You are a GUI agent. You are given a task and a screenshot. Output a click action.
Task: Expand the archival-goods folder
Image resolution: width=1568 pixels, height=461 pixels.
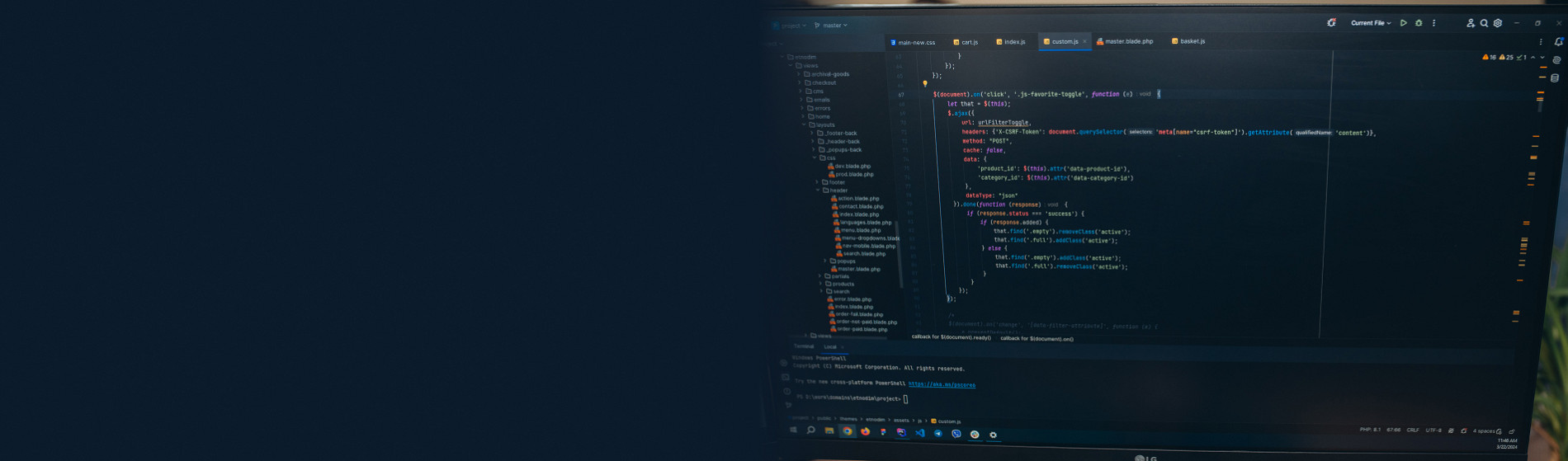pos(799,74)
